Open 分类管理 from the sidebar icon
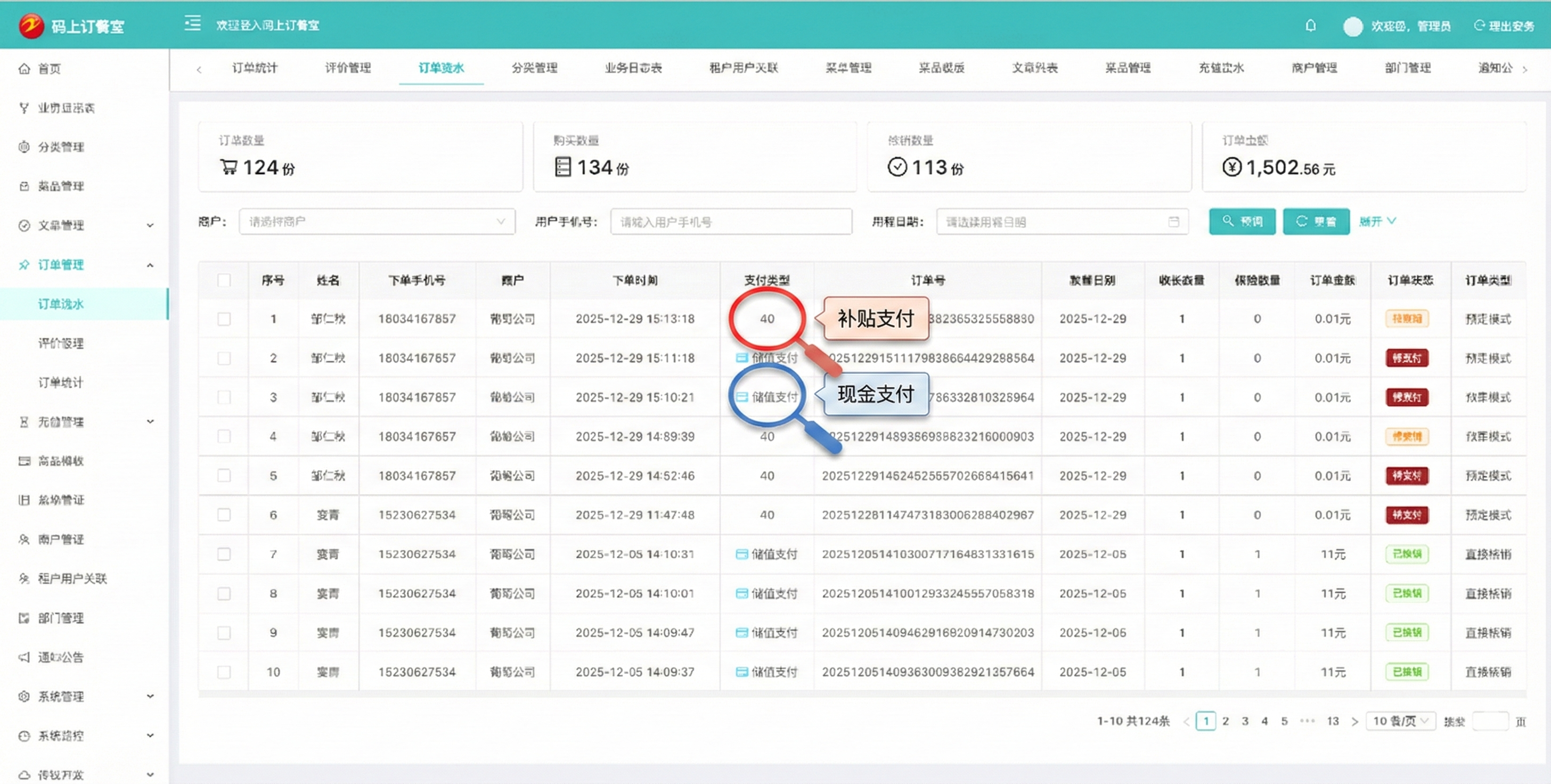 point(24,147)
